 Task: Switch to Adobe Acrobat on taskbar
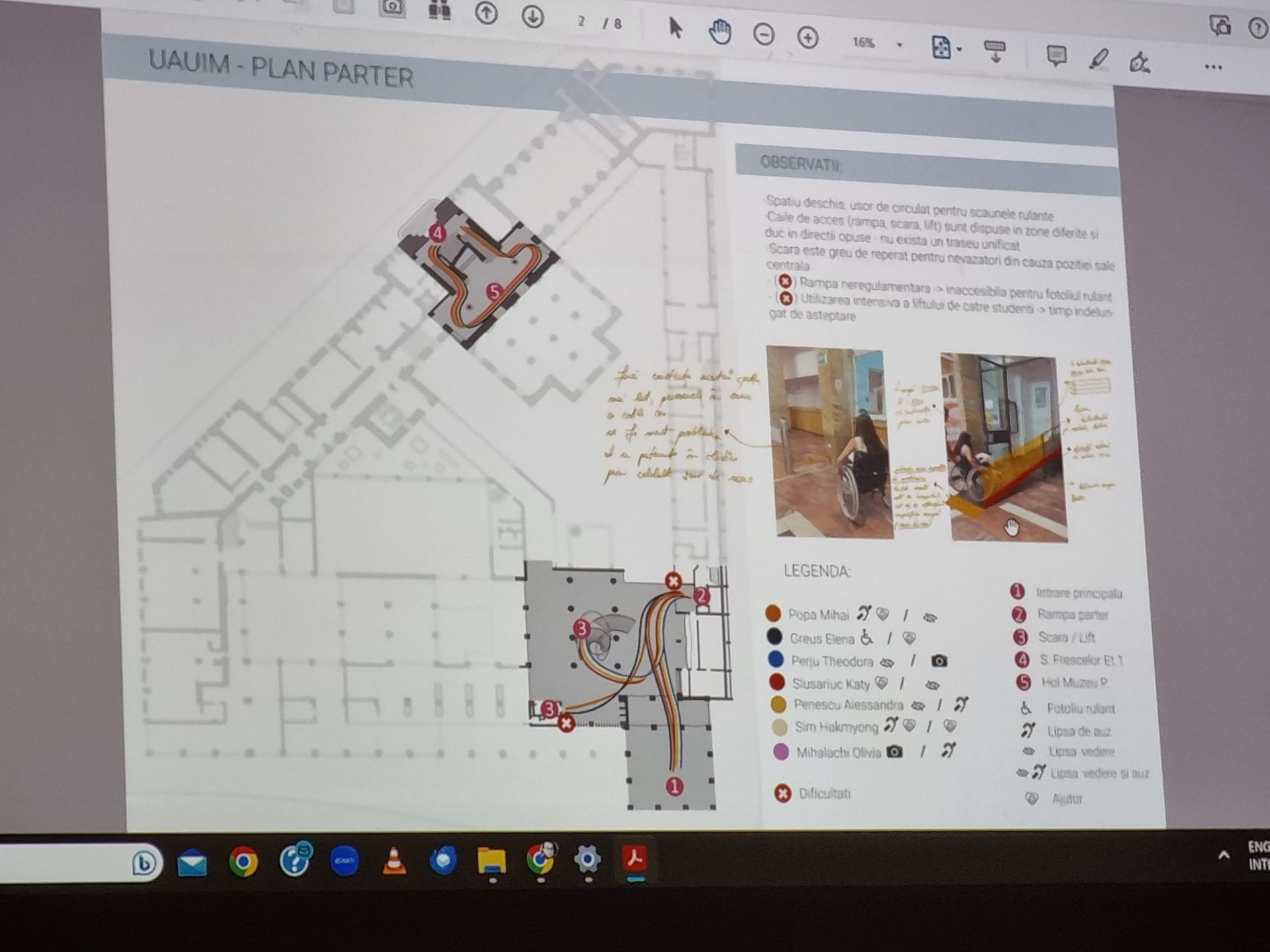[x=635, y=859]
